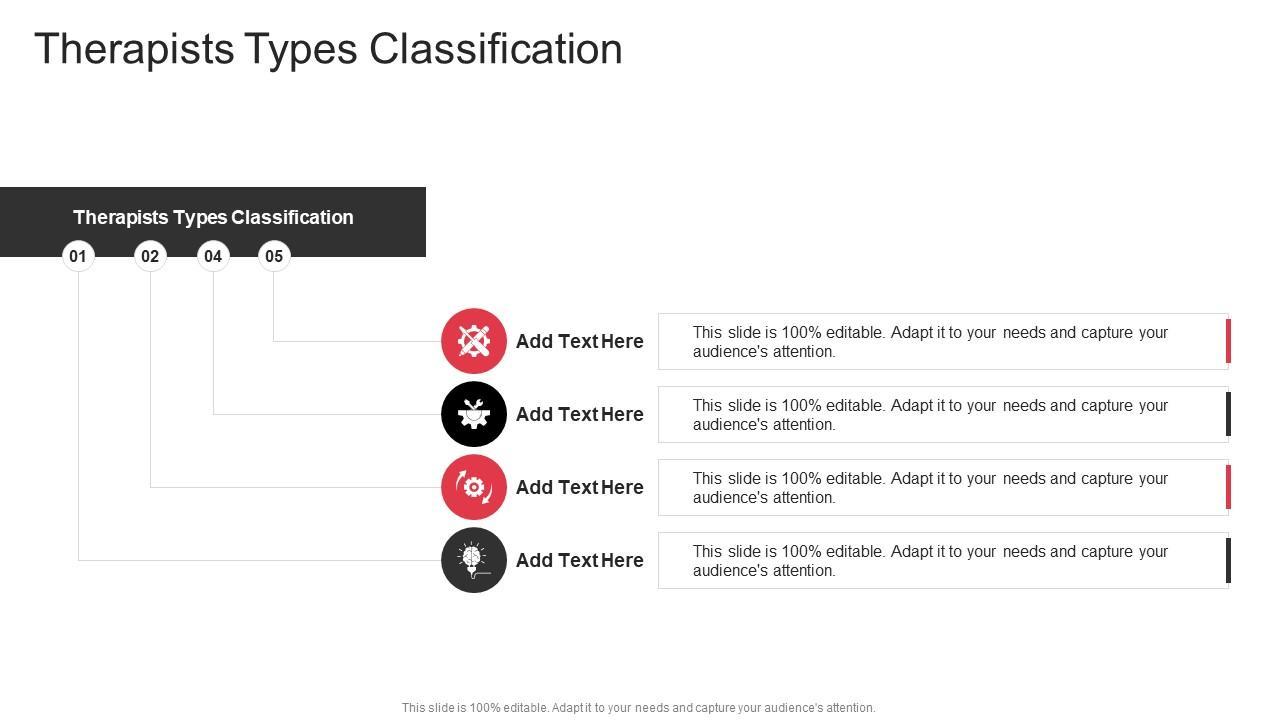1280x720 pixels.
Task: Click red accent bar on first text box
Action: (x=1228, y=341)
